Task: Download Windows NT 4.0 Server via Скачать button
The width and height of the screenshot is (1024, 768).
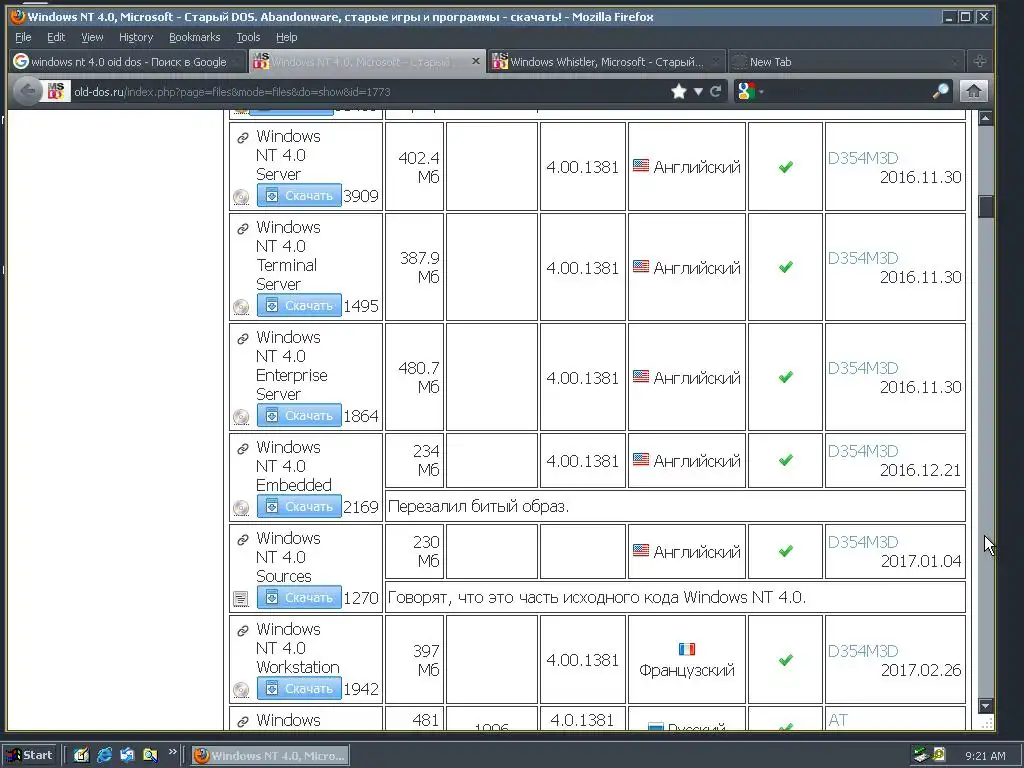Action: click(299, 195)
